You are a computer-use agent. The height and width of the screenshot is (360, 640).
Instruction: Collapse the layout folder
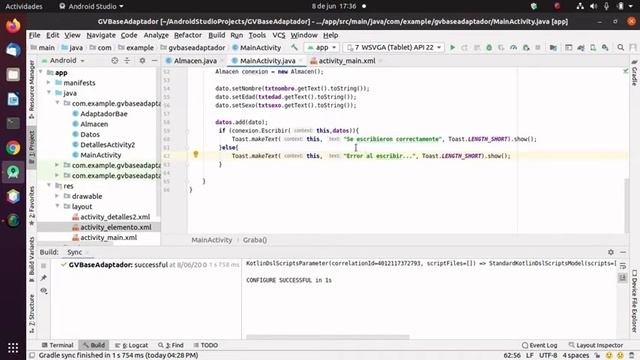coord(57,206)
